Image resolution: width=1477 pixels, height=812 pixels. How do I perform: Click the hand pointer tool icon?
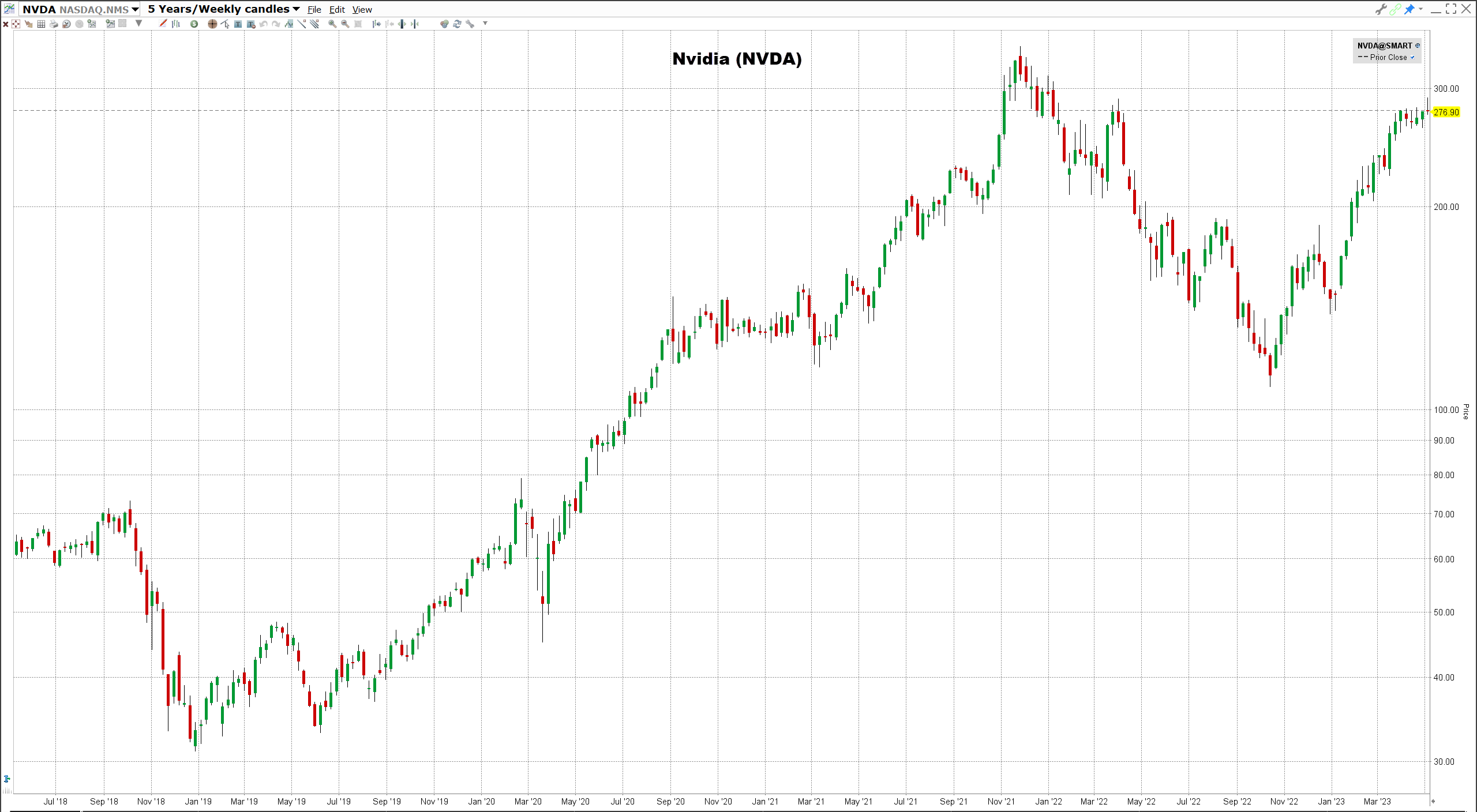coord(28,24)
